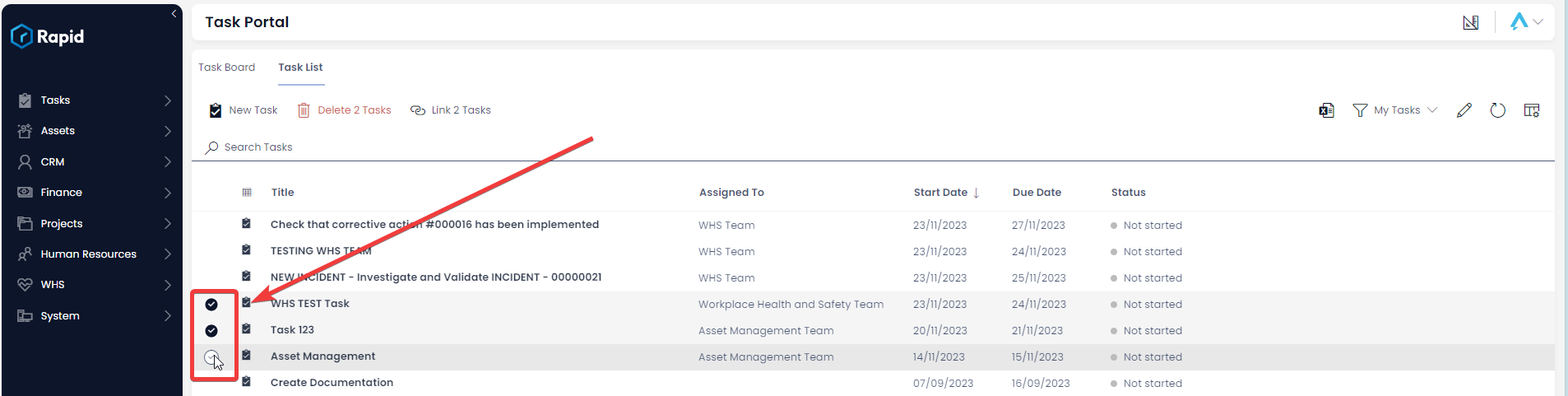This screenshot has height=396, width=1568.
Task: Open the My Tasks filter dropdown
Action: click(x=1395, y=110)
